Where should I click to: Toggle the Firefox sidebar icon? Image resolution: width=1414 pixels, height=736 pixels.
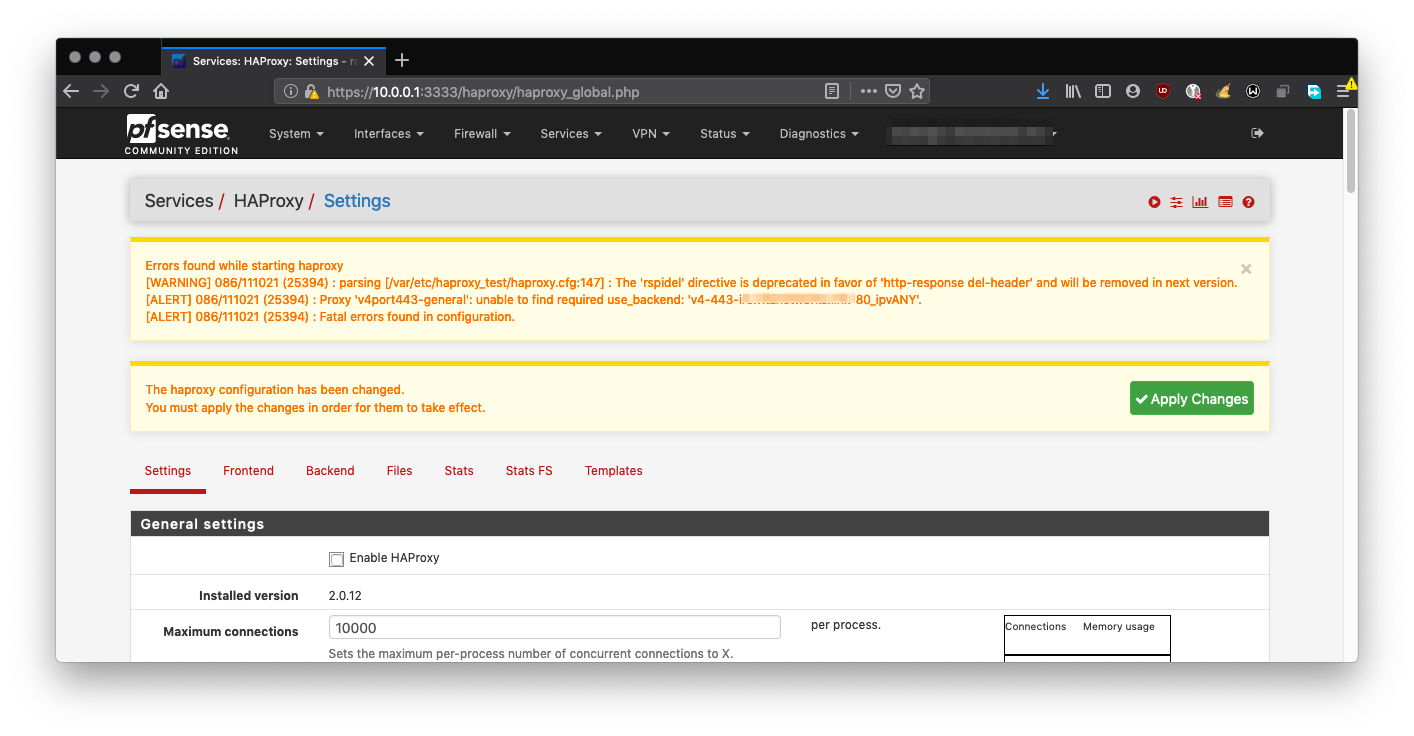point(1103,91)
